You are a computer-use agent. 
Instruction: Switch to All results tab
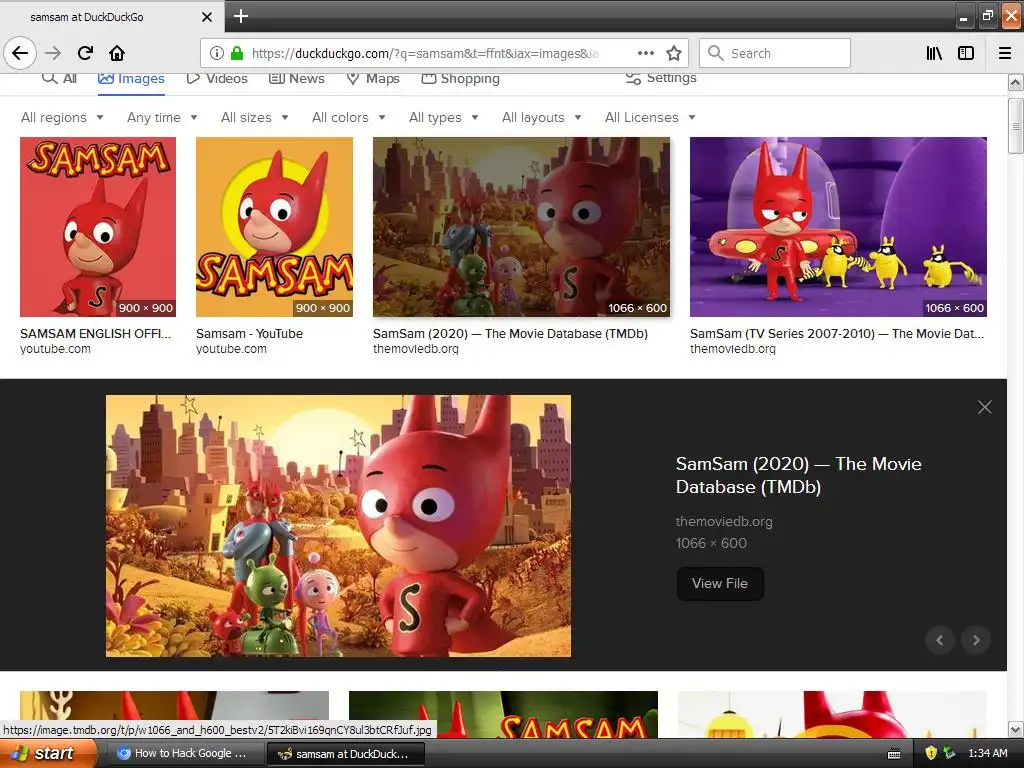tap(59, 78)
